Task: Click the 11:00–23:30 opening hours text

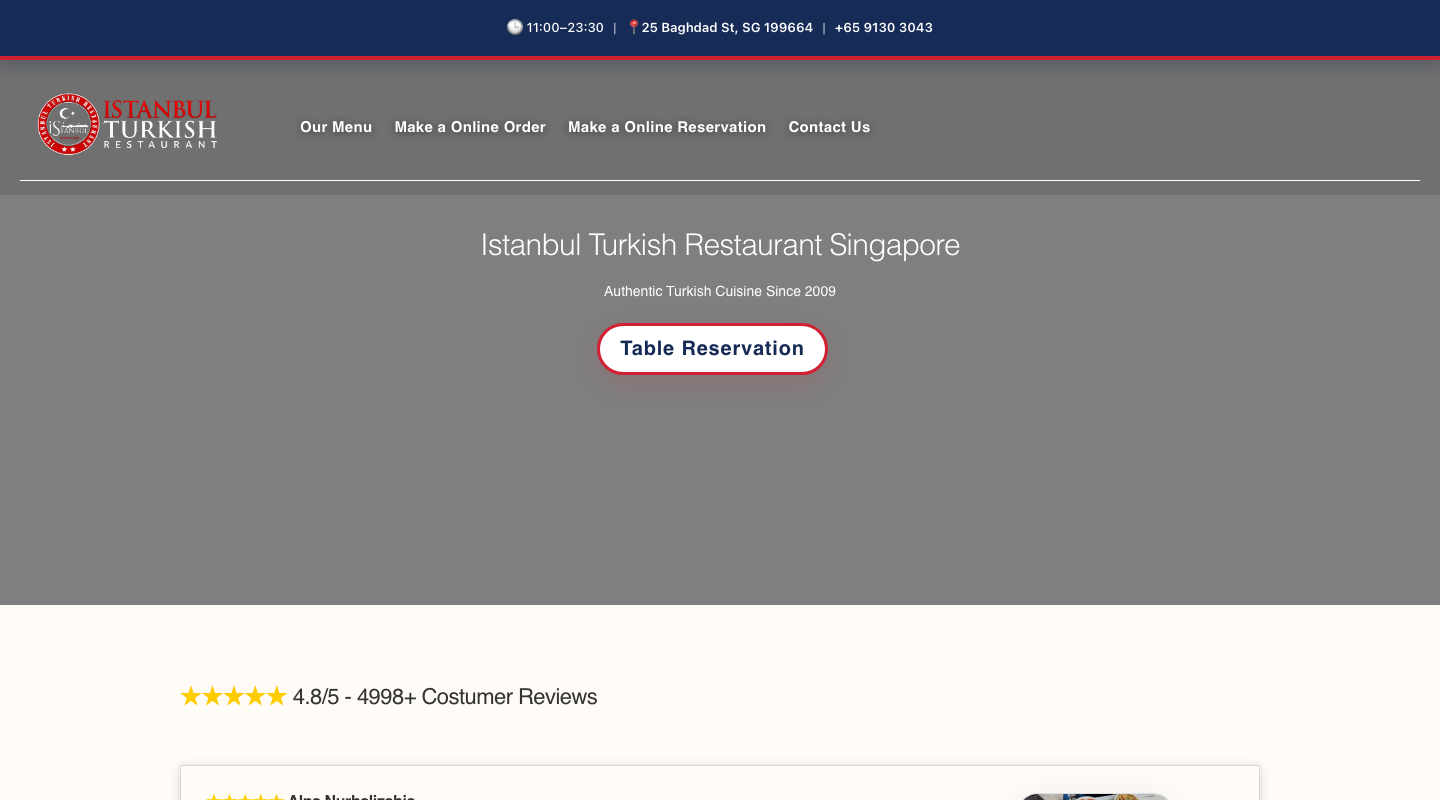Action: click(565, 27)
